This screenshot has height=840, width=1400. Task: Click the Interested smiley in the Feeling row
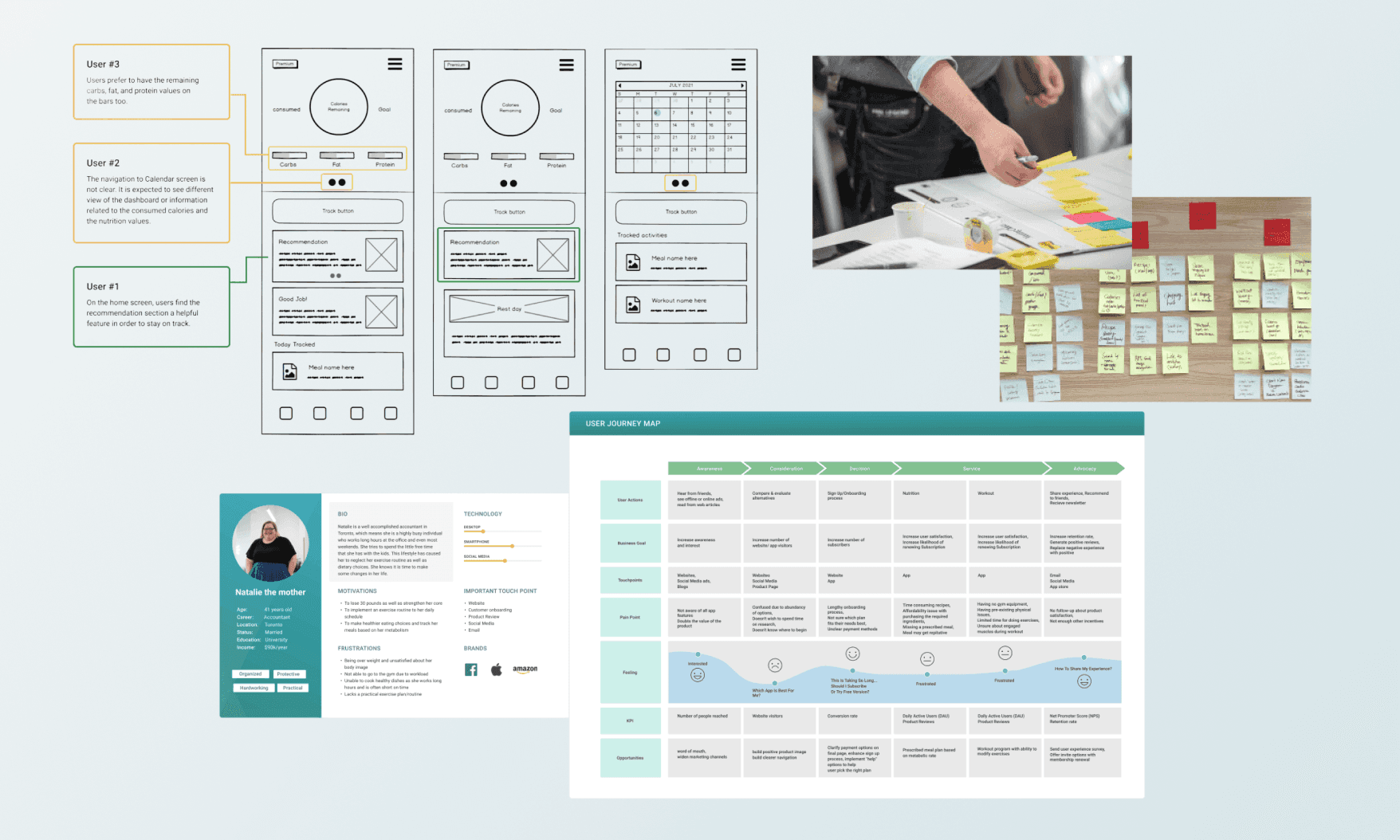coord(698,675)
